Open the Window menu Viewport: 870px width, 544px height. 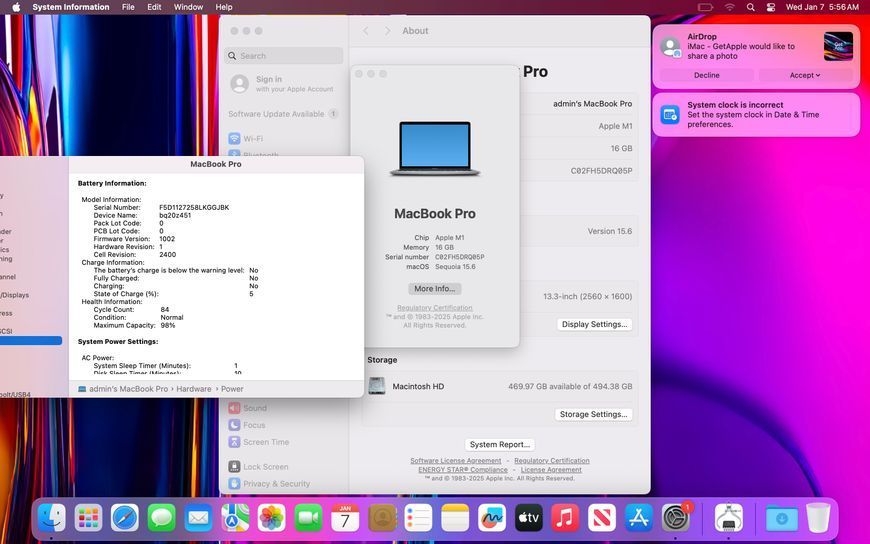(x=188, y=7)
